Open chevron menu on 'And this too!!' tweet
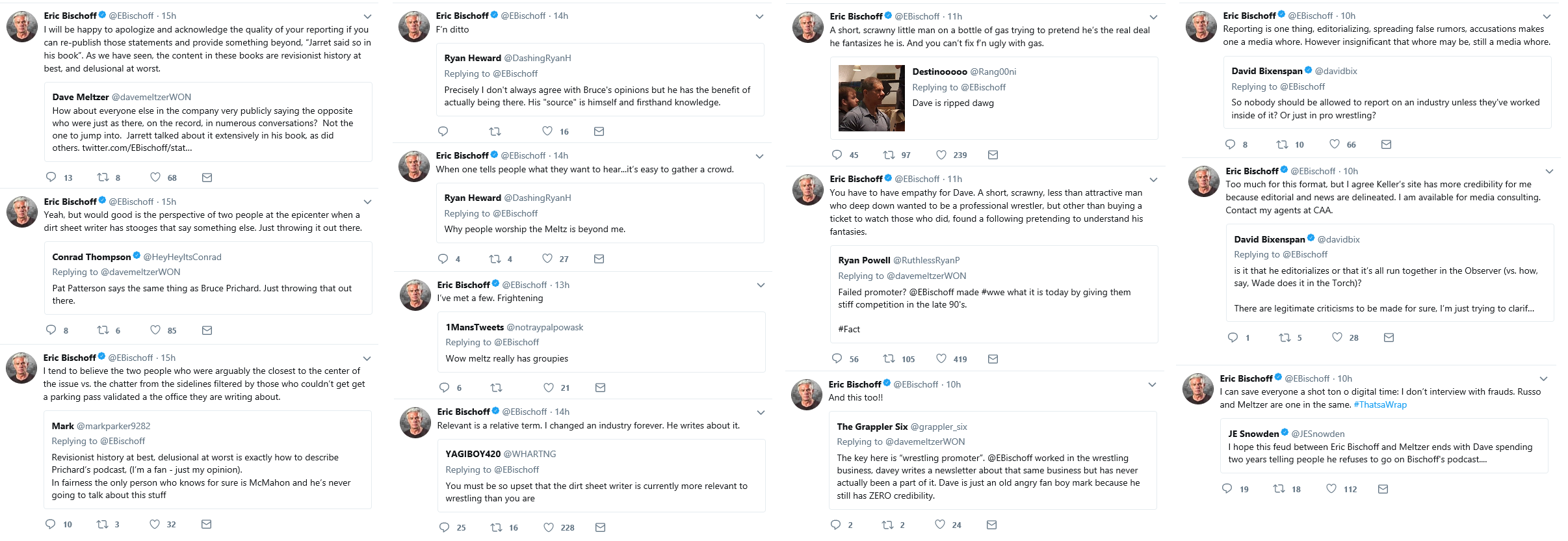The image size is (1568, 541). point(1152,385)
